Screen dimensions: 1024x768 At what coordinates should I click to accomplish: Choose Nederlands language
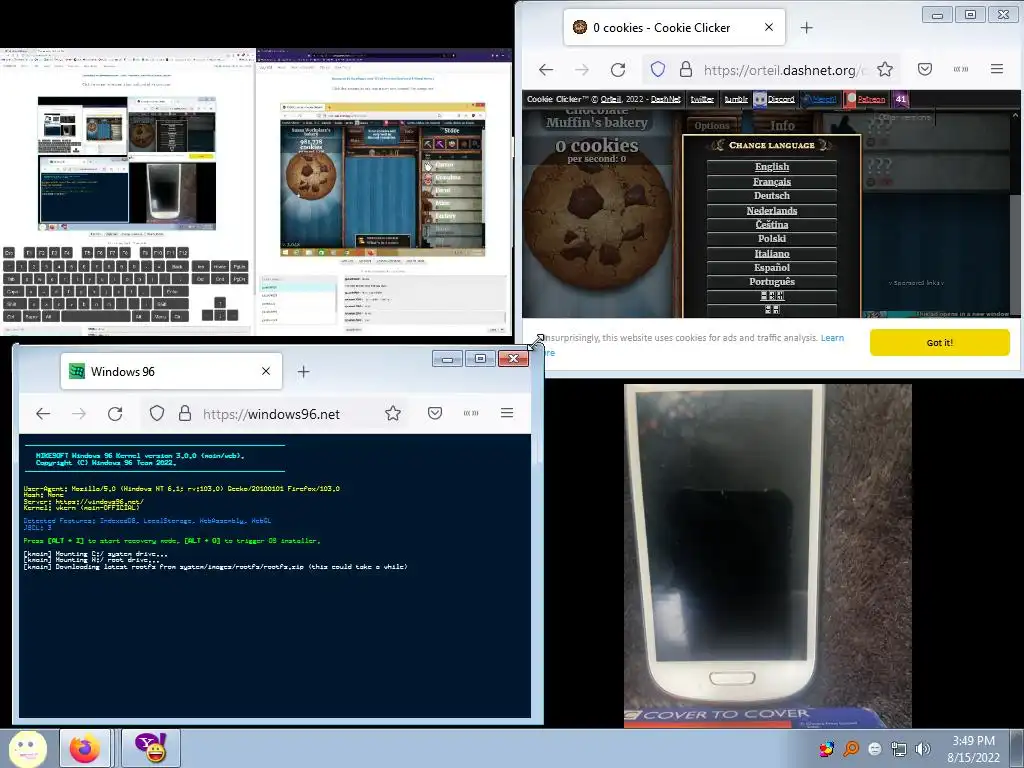click(771, 210)
